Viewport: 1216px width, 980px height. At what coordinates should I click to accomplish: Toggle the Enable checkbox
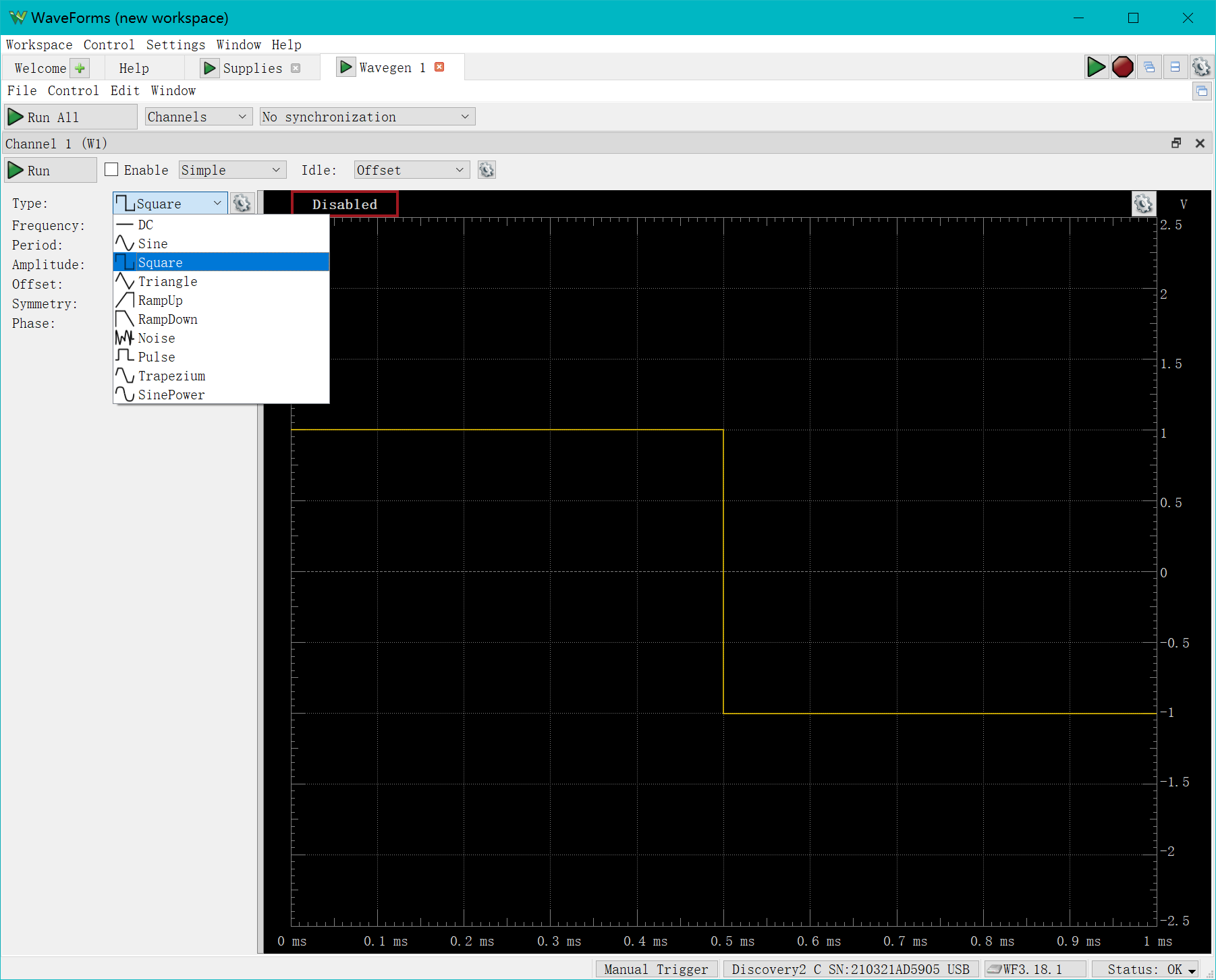click(x=112, y=170)
